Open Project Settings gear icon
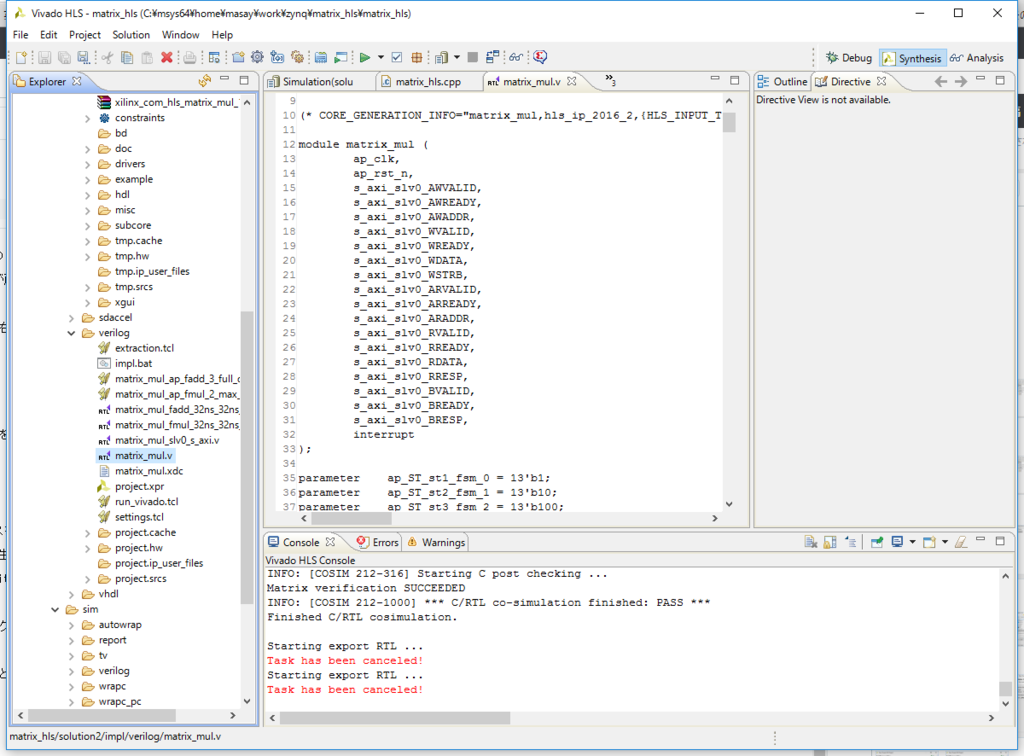 tap(257, 57)
